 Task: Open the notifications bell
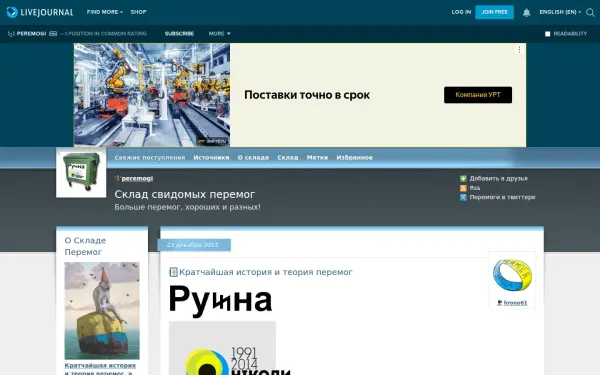tap(527, 12)
